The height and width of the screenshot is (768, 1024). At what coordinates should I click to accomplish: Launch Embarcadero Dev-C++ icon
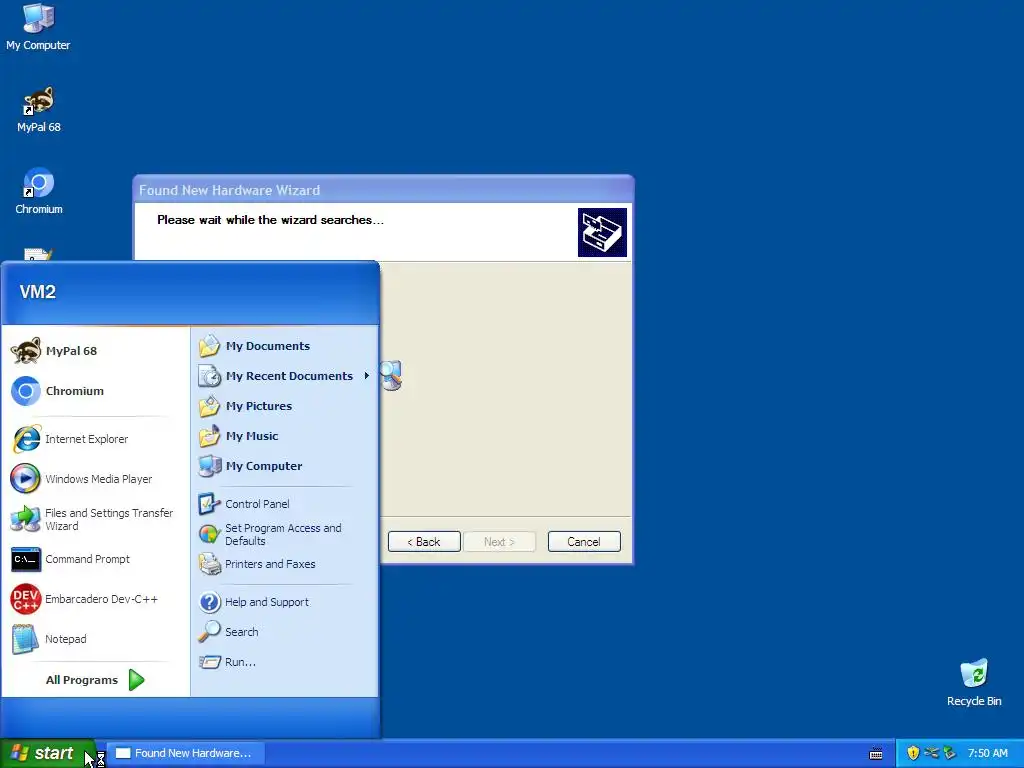pos(26,599)
